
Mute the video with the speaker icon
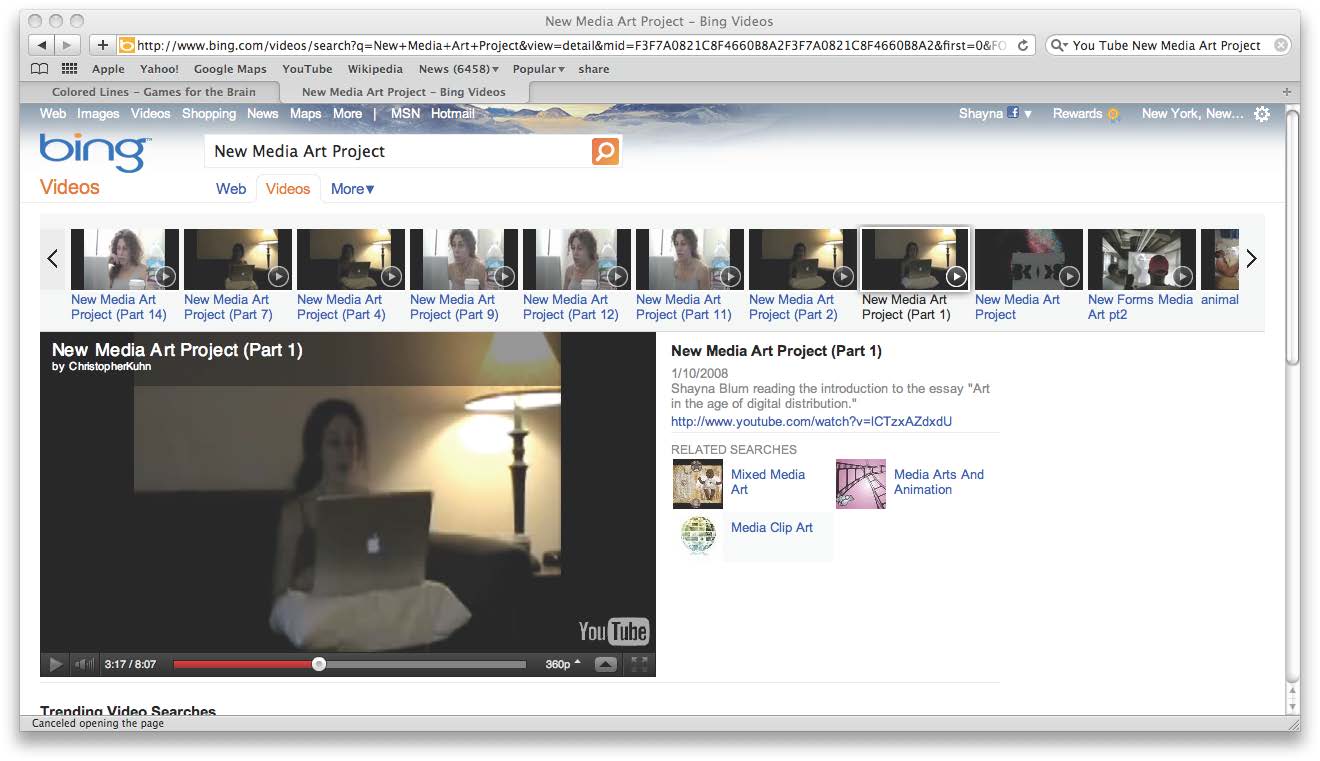[x=85, y=664]
